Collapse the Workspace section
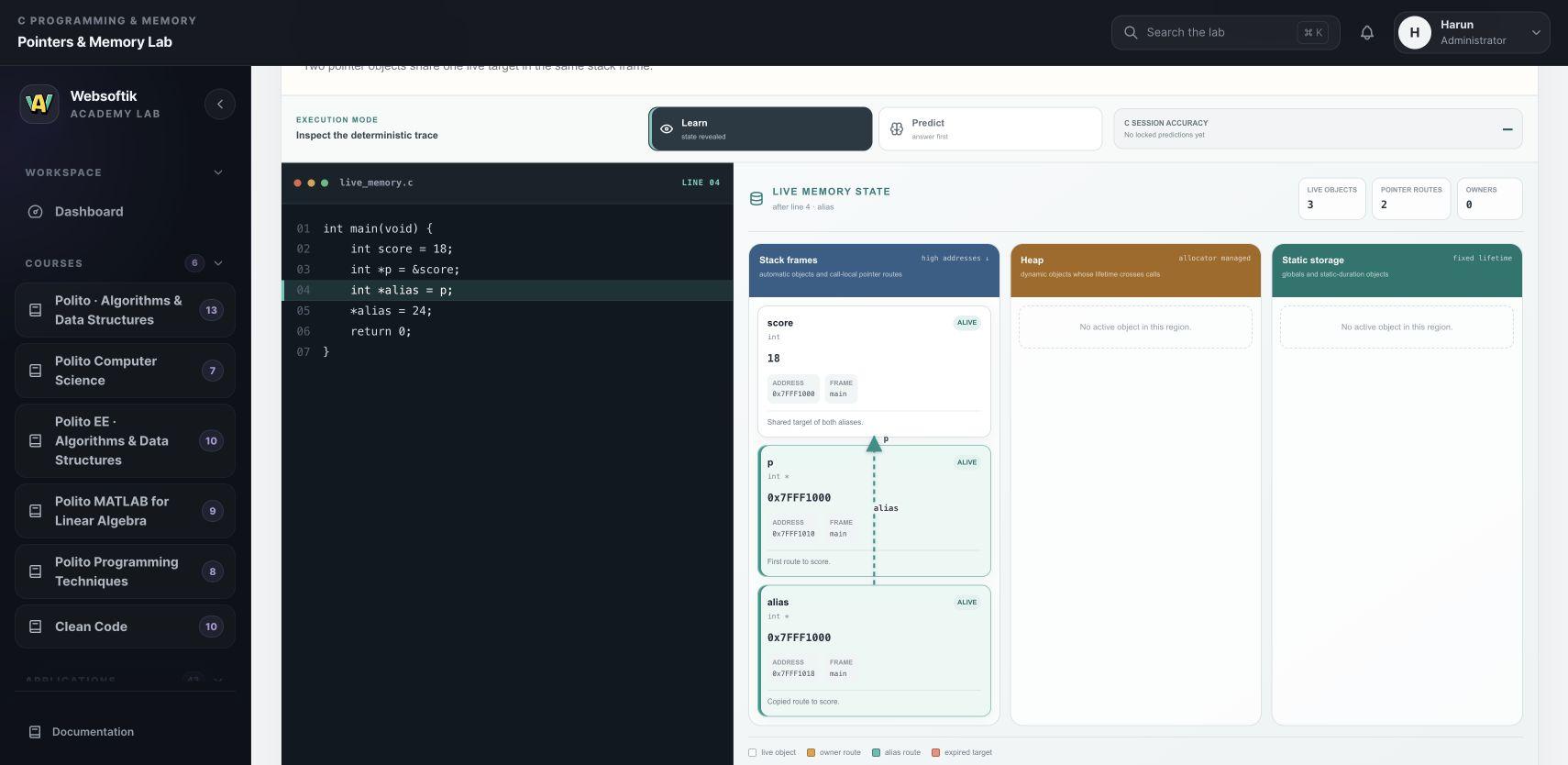 click(x=218, y=172)
